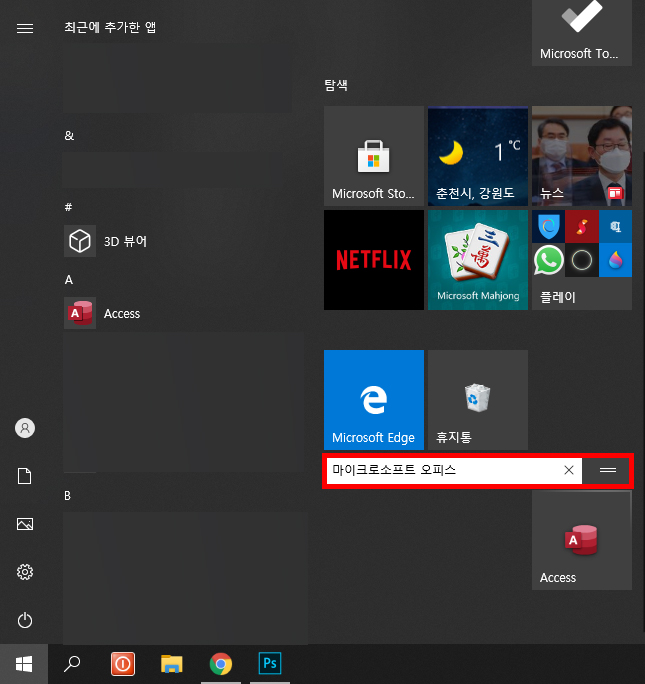Screen dimensions: 645x684
Task: Click the Power icon in sidebar
Action: 25,620
